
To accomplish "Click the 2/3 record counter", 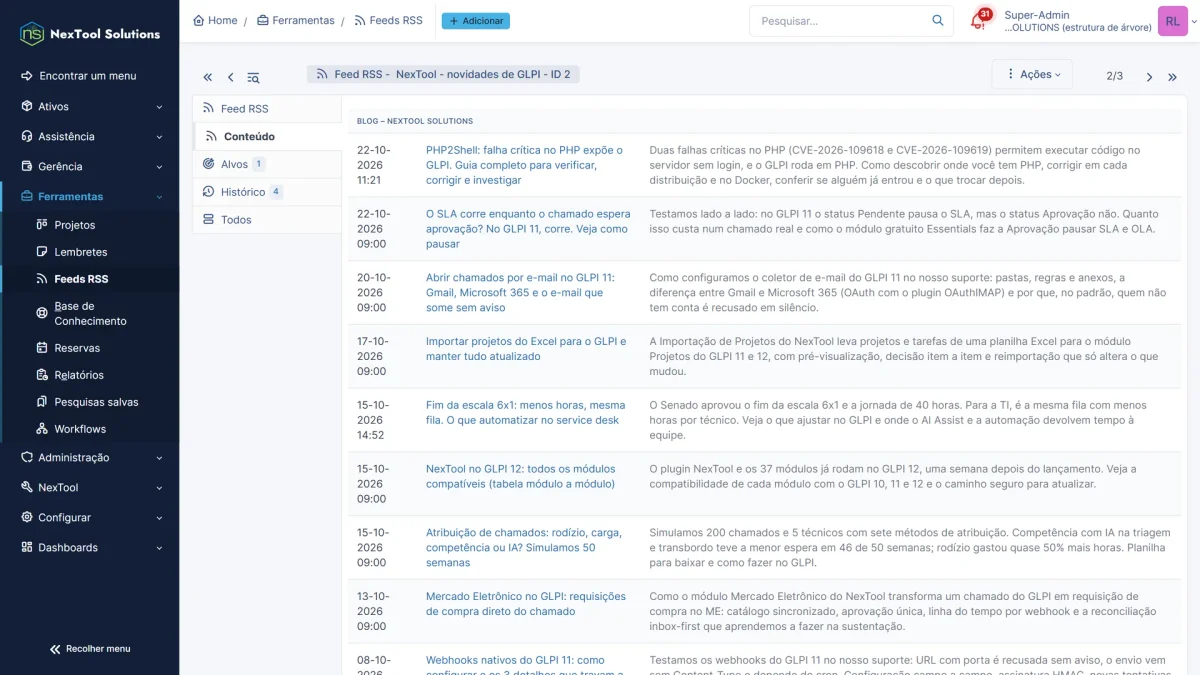I will pyautogui.click(x=1114, y=76).
